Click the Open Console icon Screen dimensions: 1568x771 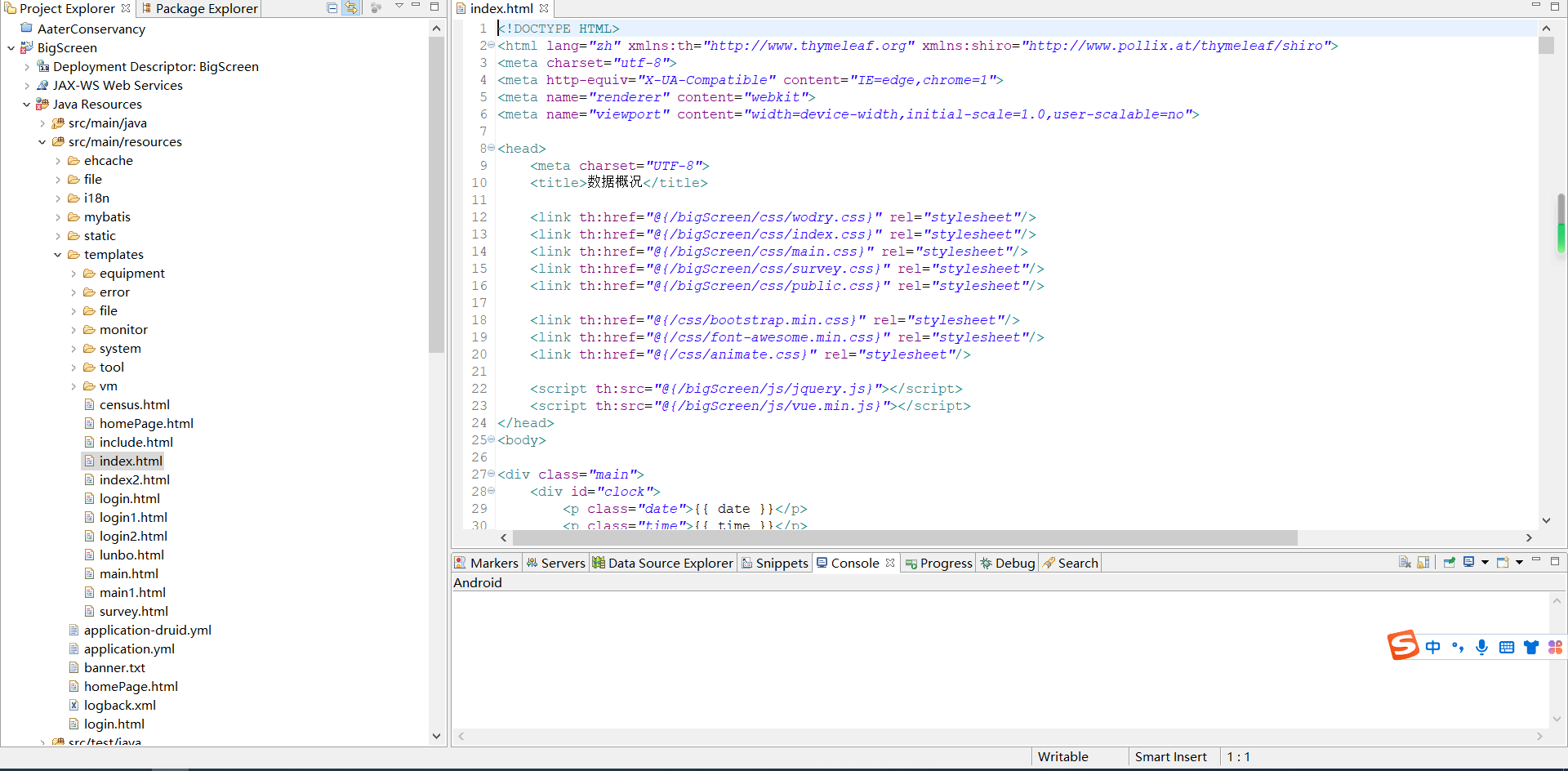click(x=1503, y=563)
